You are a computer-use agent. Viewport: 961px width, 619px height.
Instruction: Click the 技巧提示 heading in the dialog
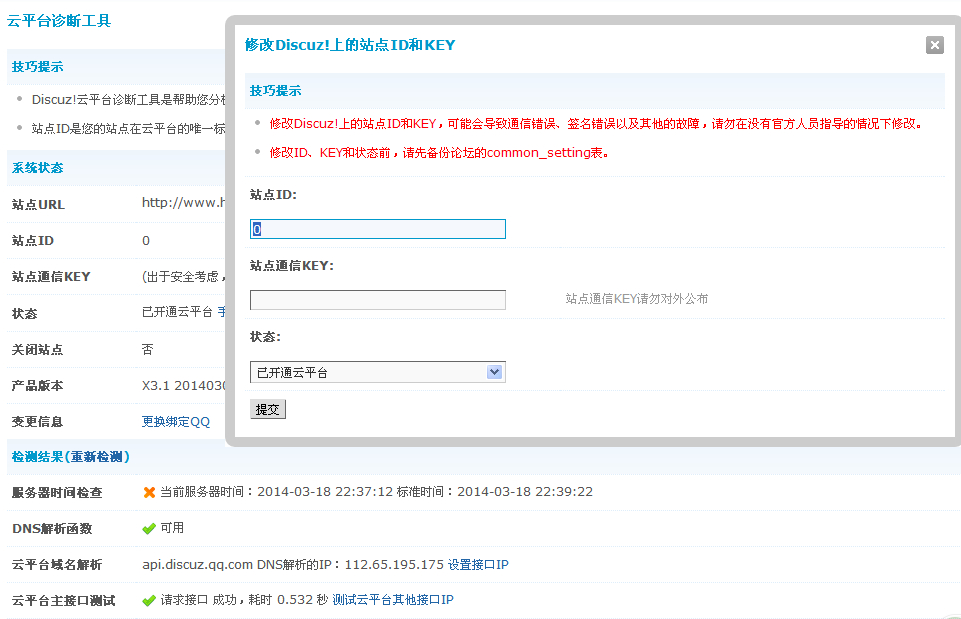[276, 91]
